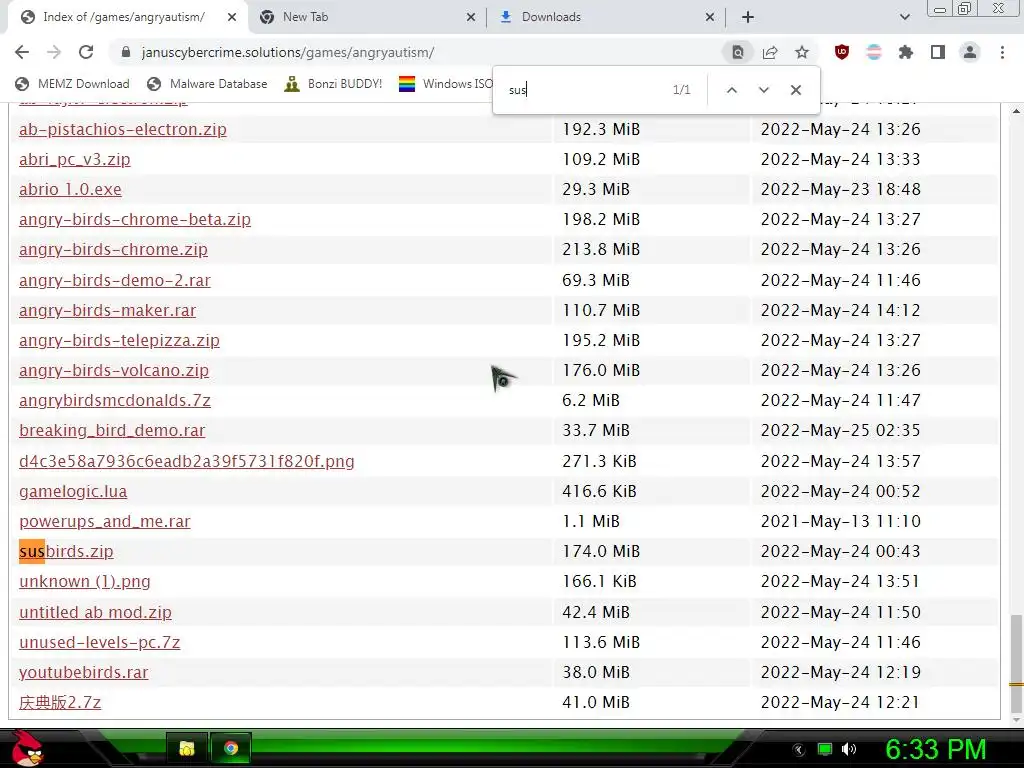Image resolution: width=1024 pixels, height=768 pixels.
Task: Open a new browser tab
Action: [748, 17]
